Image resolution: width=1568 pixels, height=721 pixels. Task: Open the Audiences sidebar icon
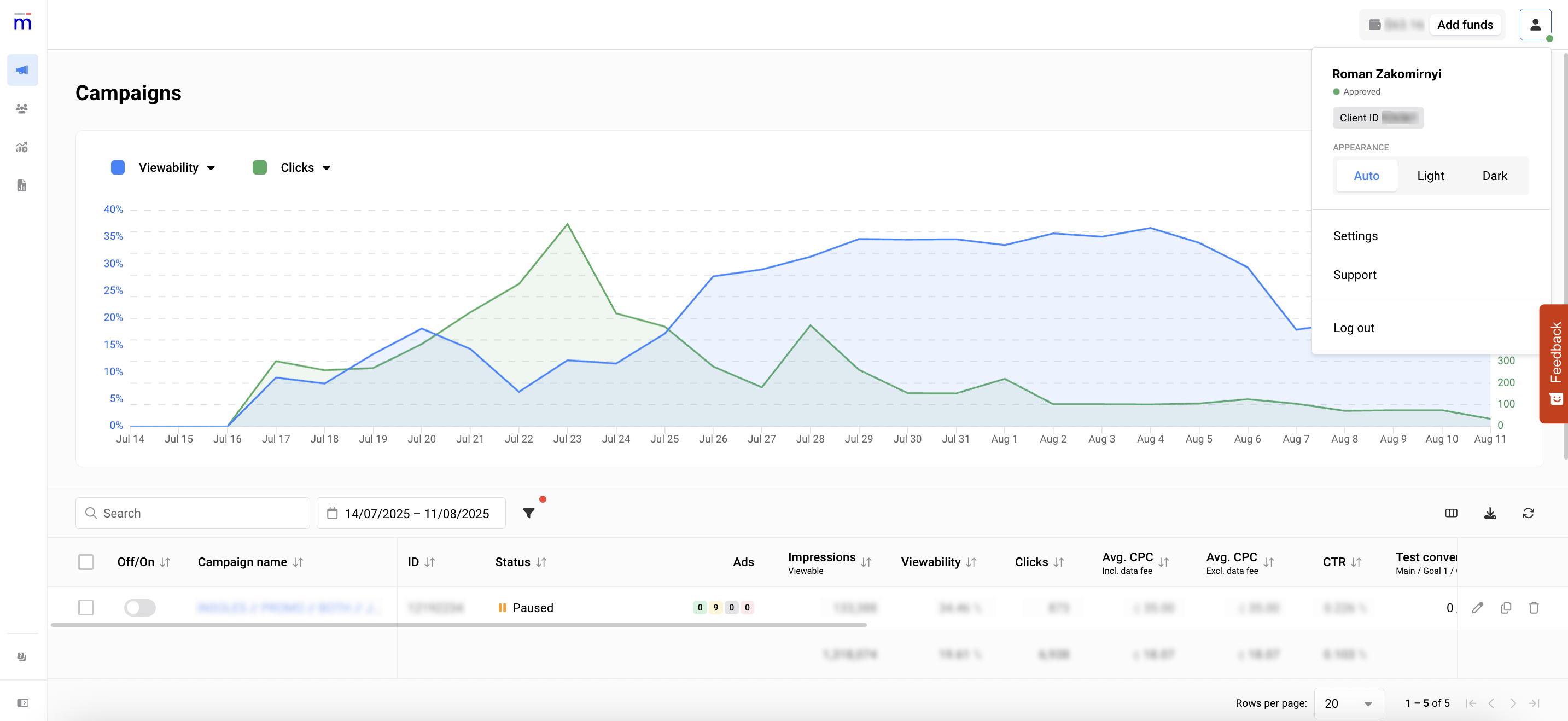[22, 109]
